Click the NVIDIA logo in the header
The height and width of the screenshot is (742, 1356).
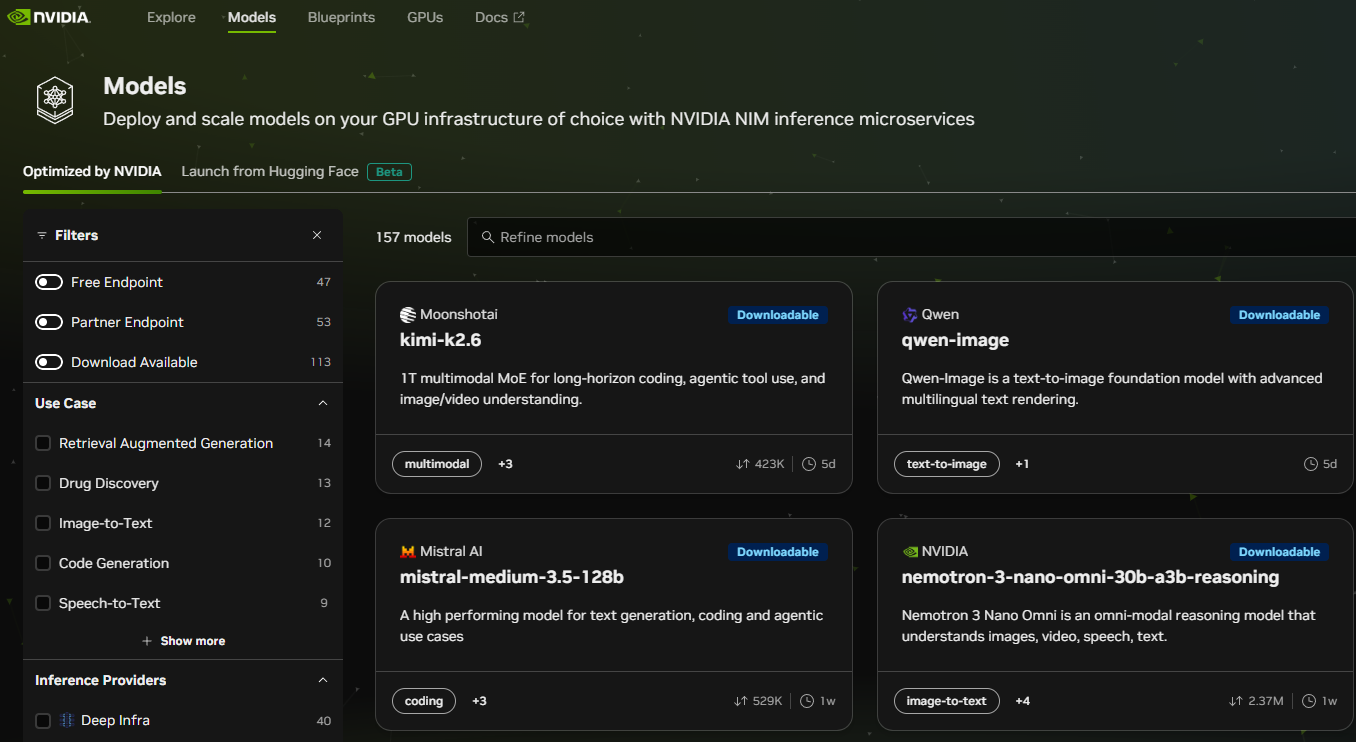point(48,17)
